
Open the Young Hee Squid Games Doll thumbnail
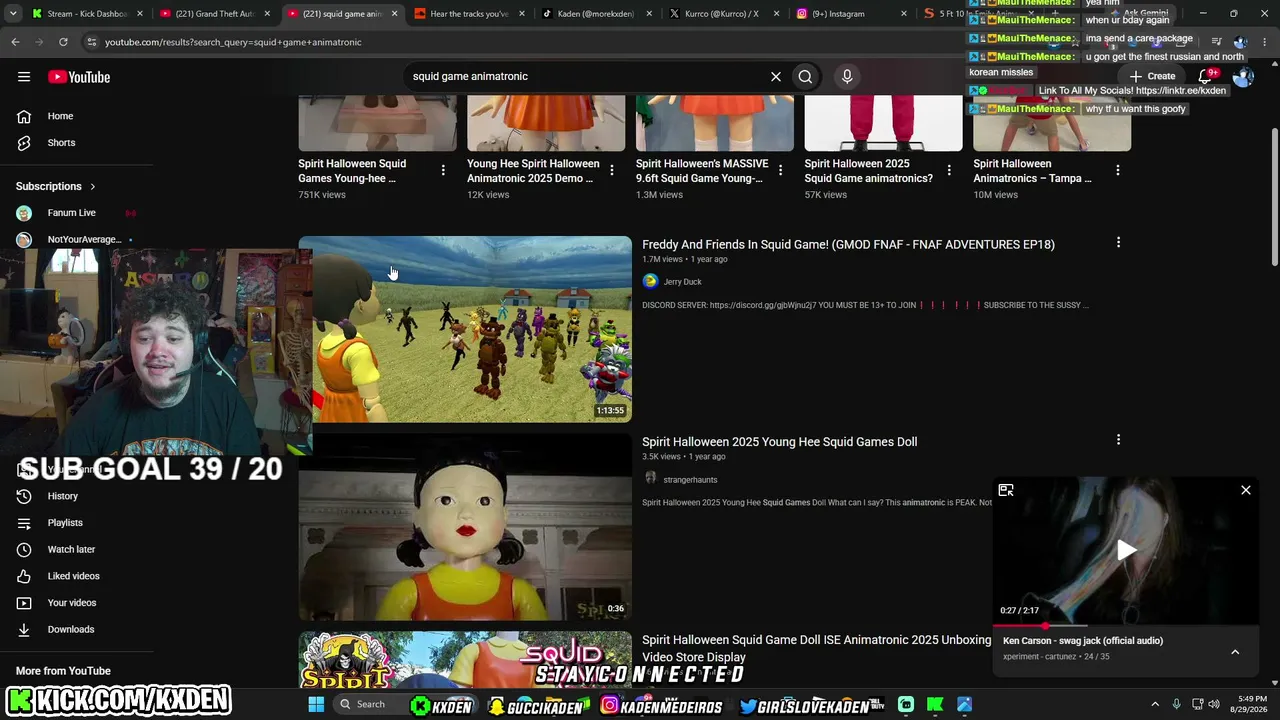(465, 527)
